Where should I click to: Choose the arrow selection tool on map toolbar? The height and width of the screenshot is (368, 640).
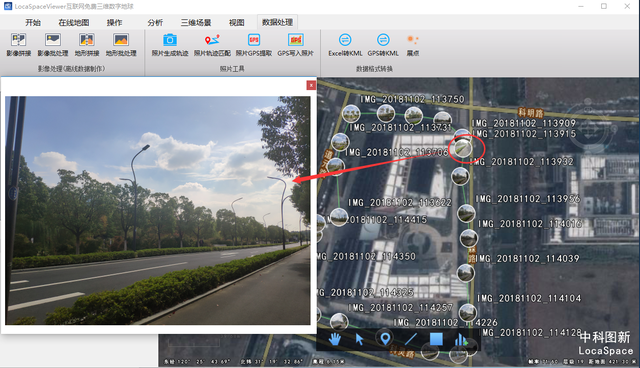coord(359,339)
